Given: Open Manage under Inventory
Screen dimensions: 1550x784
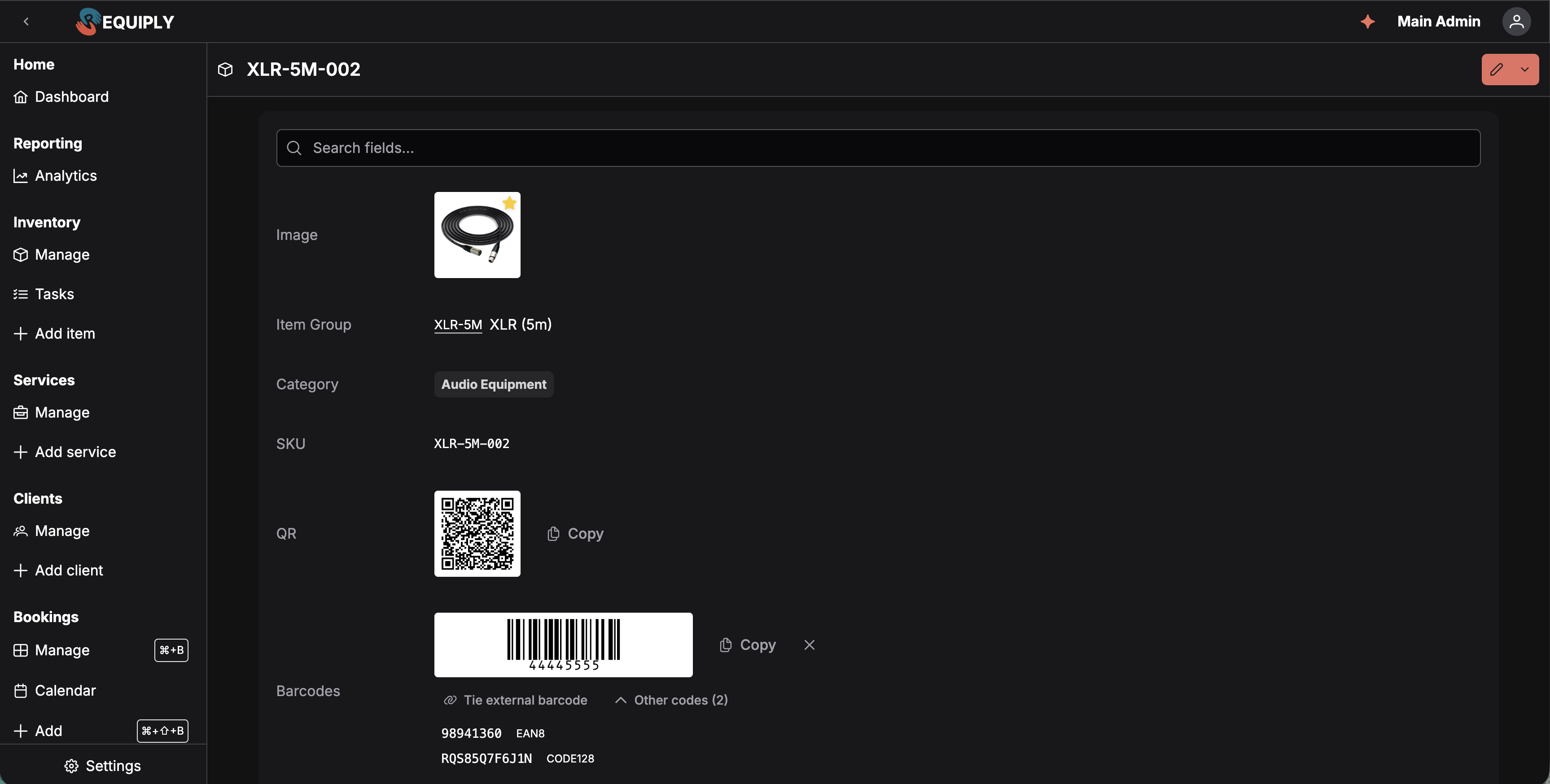Looking at the screenshot, I should (52, 254).
